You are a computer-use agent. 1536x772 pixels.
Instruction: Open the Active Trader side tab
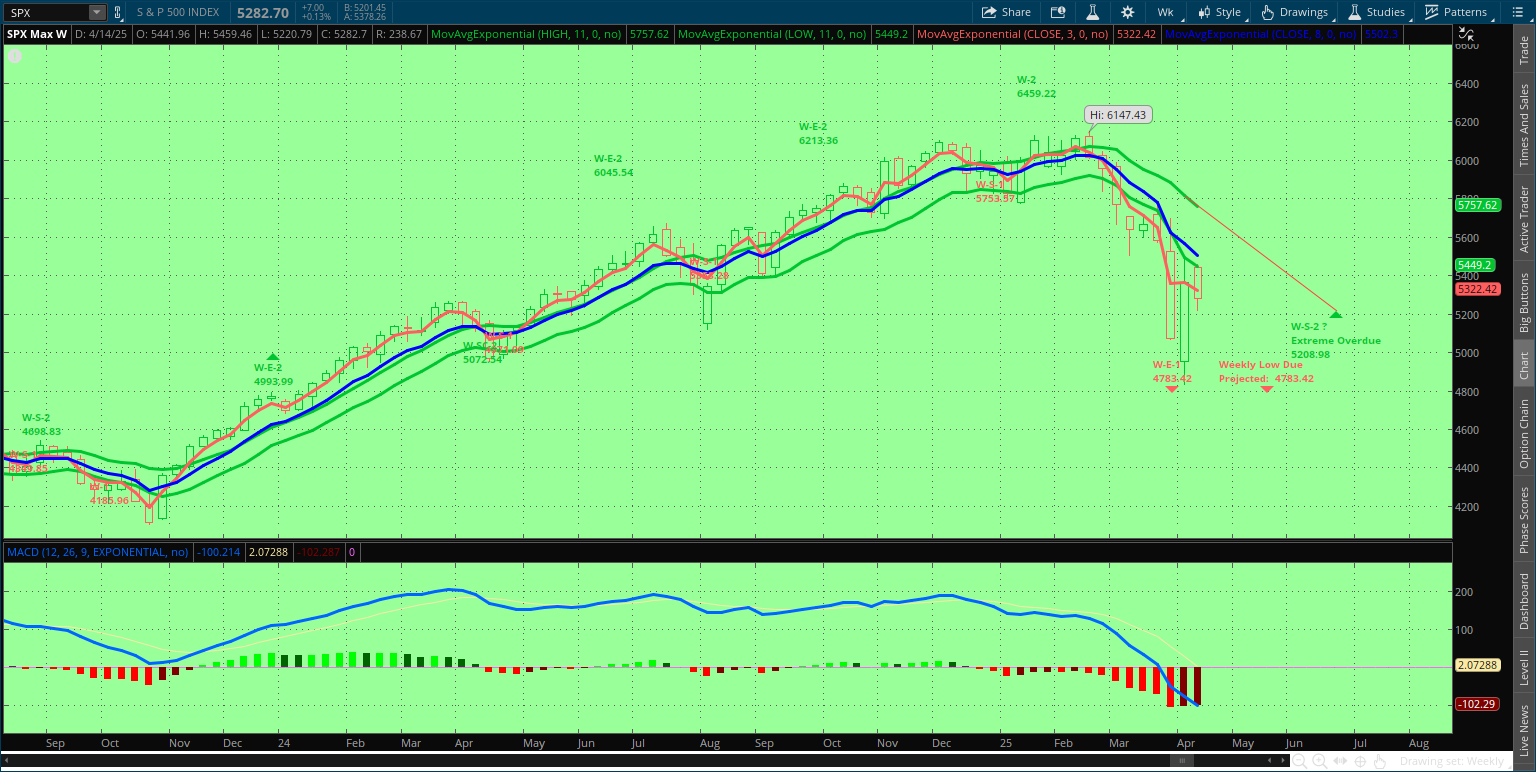click(x=1524, y=219)
